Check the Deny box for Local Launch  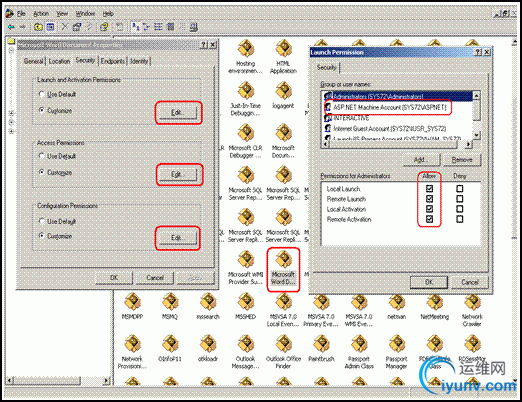(x=460, y=189)
